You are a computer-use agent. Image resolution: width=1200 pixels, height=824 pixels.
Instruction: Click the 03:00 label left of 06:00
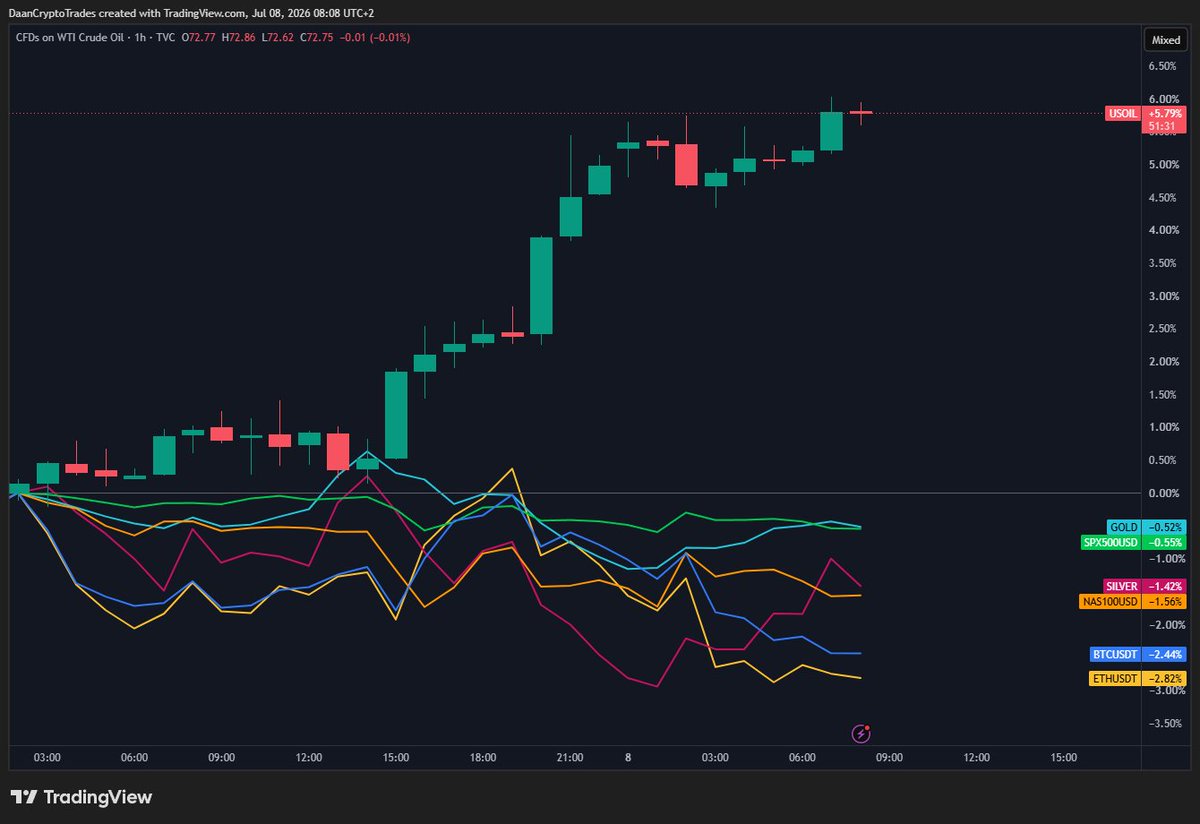(x=47, y=758)
